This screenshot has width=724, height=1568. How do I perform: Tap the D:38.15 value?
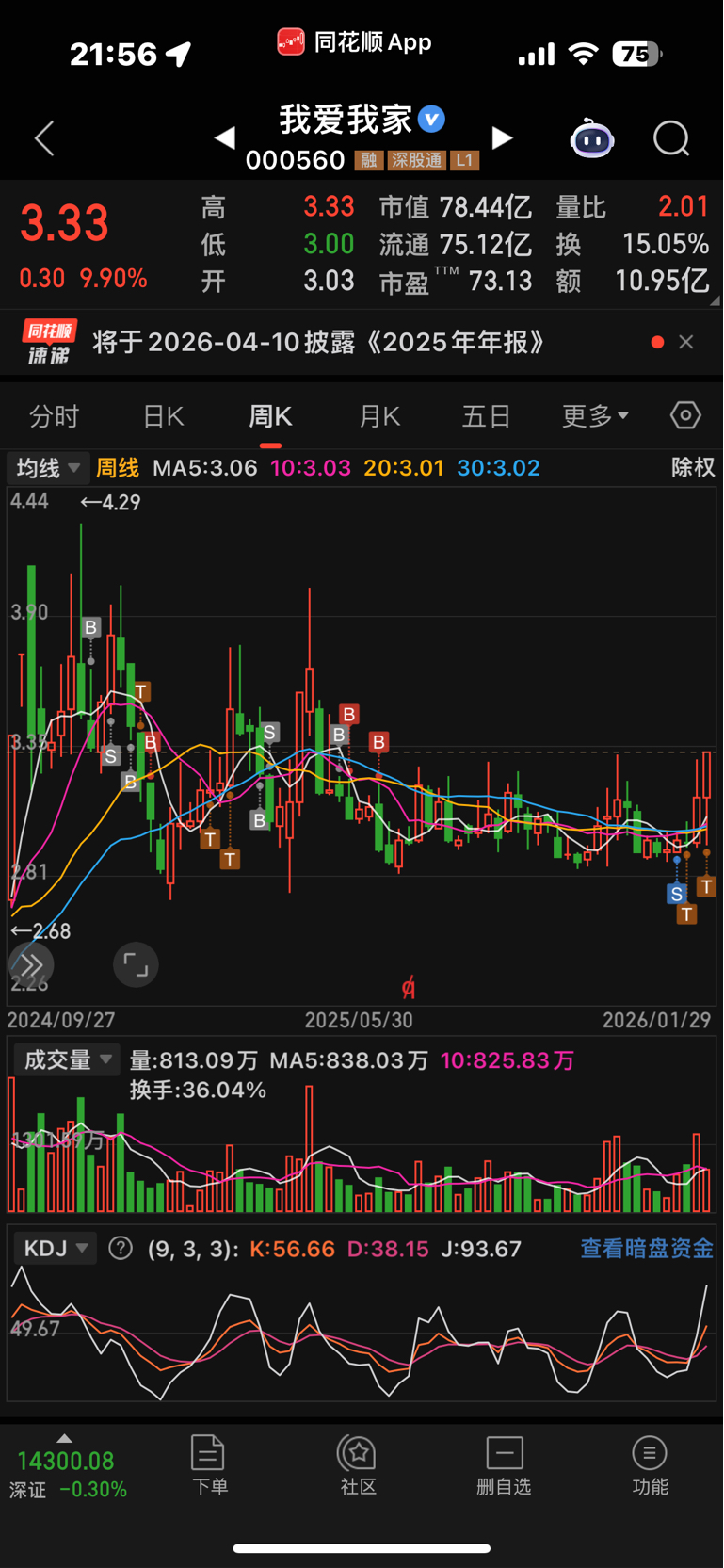pos(388,1249)
